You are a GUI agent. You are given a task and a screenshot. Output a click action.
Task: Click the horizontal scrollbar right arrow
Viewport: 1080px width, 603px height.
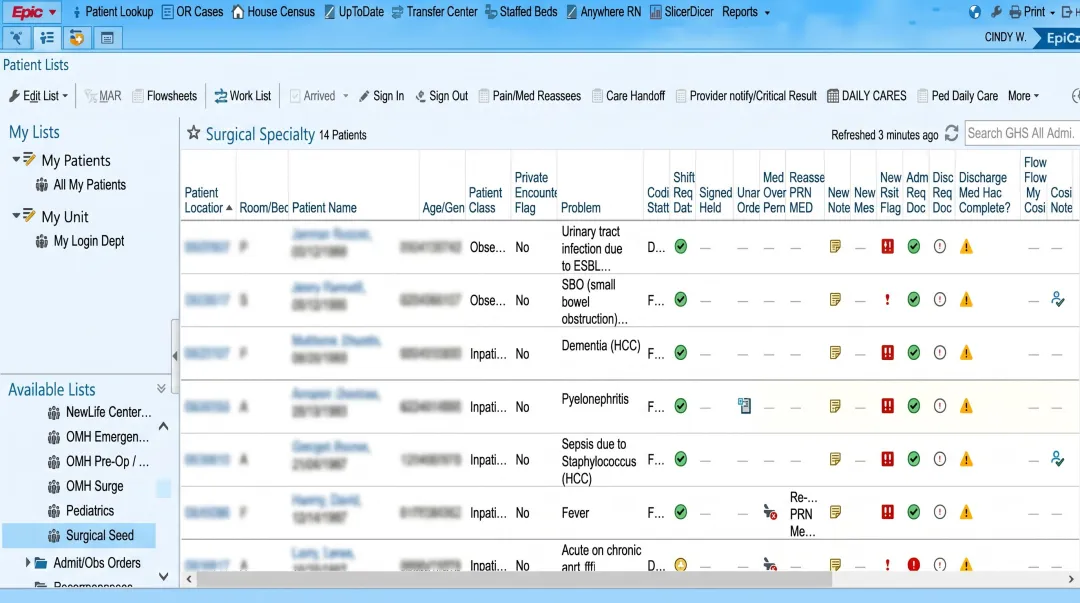pyautogui.click(x=1070, y=579)
